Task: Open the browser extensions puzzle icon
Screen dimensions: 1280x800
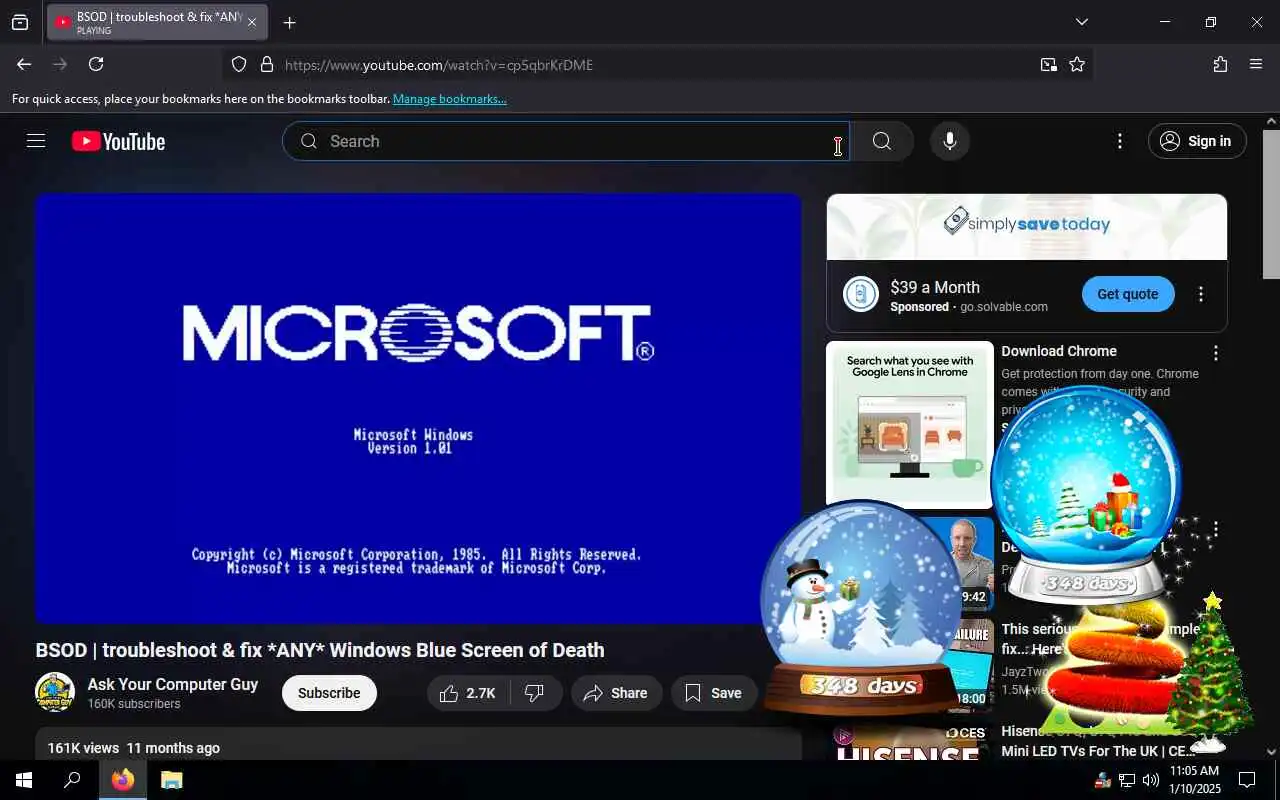Action: pos(1220,64)
